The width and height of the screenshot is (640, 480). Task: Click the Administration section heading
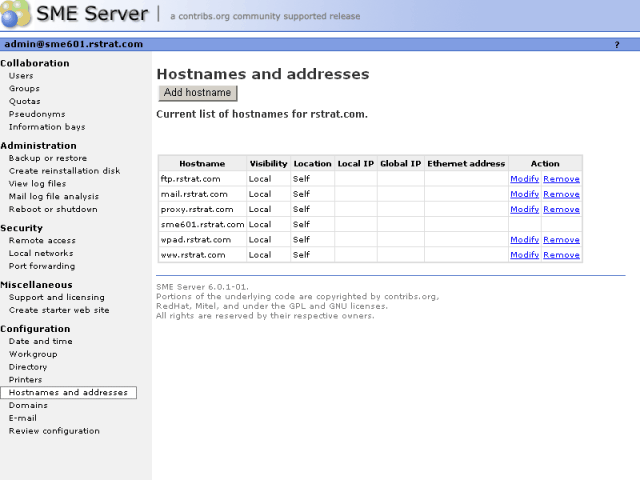click(38, 146)
